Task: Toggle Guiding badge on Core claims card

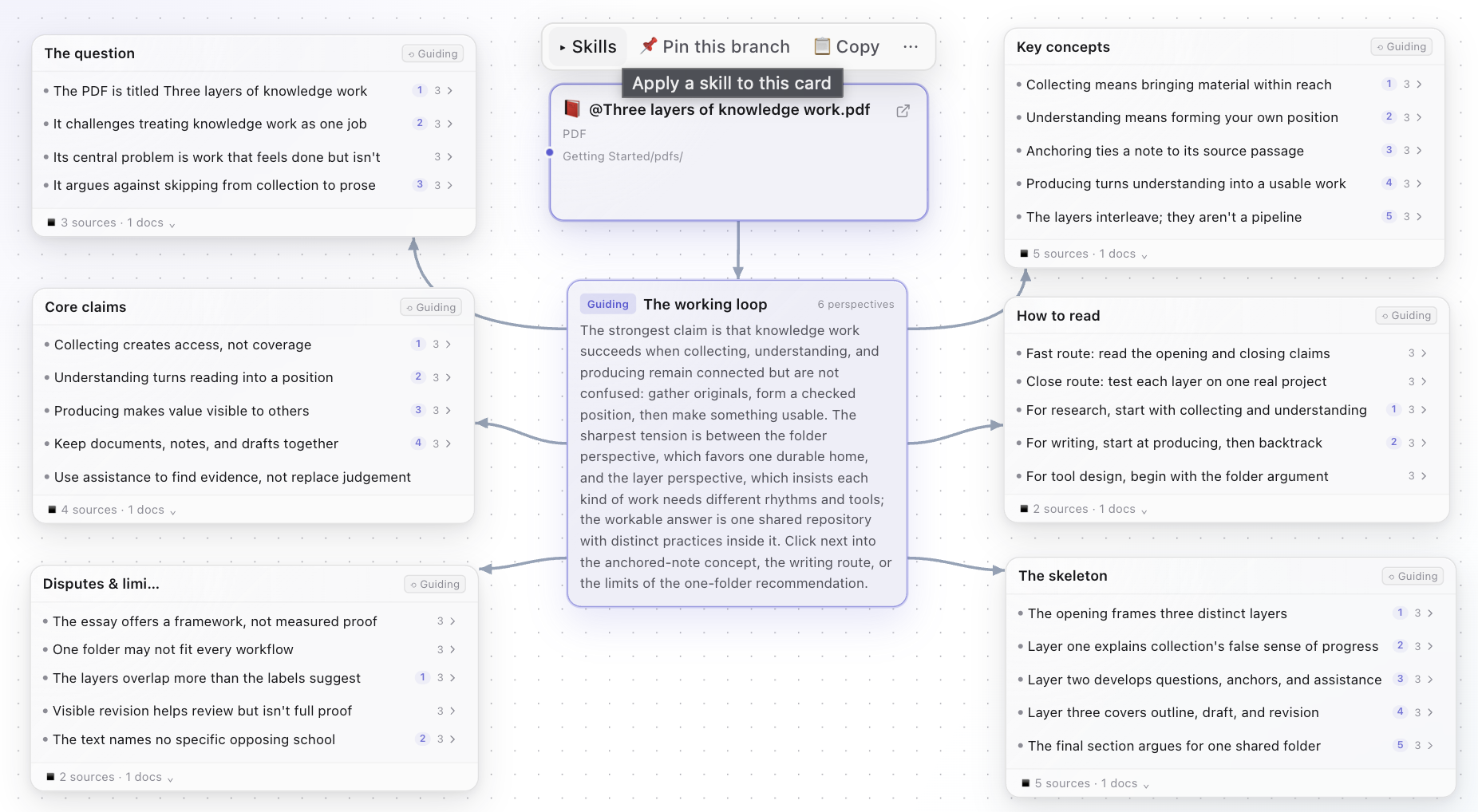Action: click(431, 307)
